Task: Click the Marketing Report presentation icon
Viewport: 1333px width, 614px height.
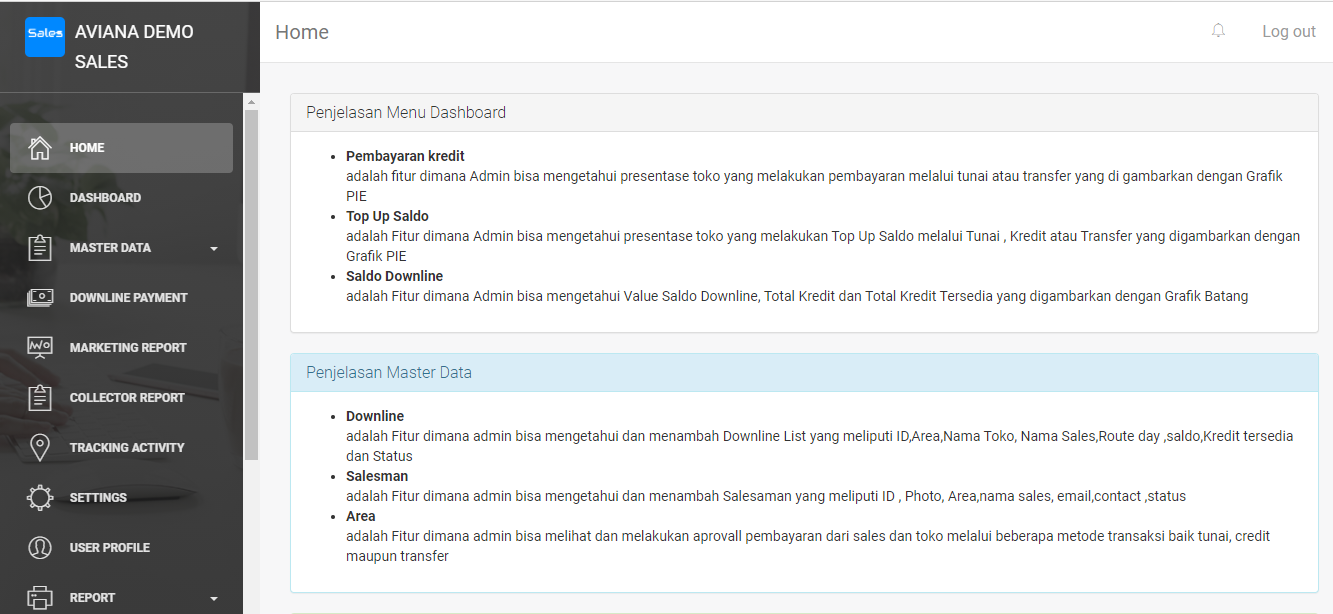Action: pos(40,348)
